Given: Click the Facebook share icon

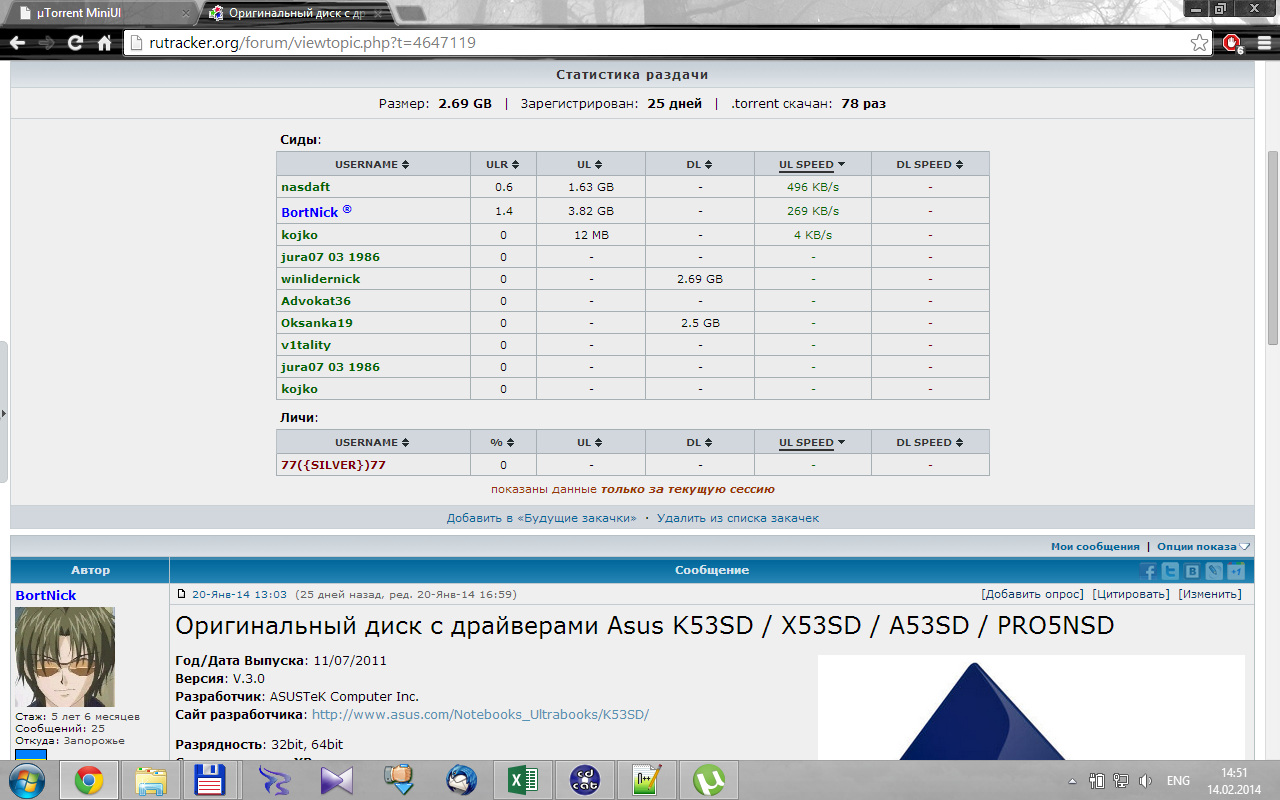Looking at the screenshot, I should tap(1148, 571).
